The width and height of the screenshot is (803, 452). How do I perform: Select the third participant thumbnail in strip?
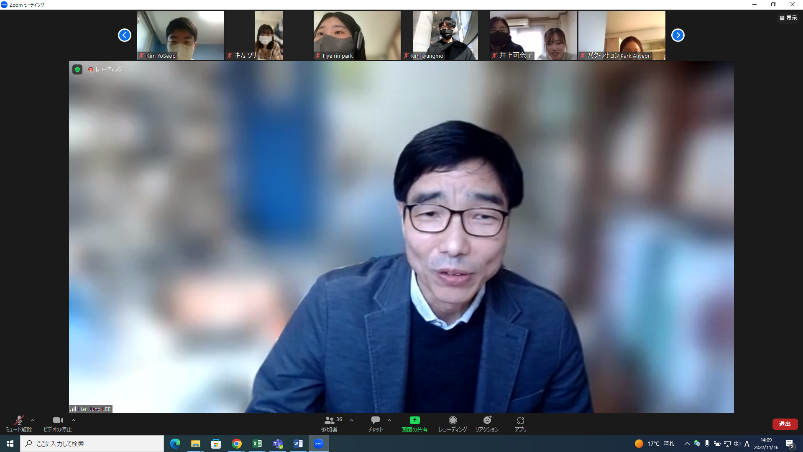[x=357, y=35]
